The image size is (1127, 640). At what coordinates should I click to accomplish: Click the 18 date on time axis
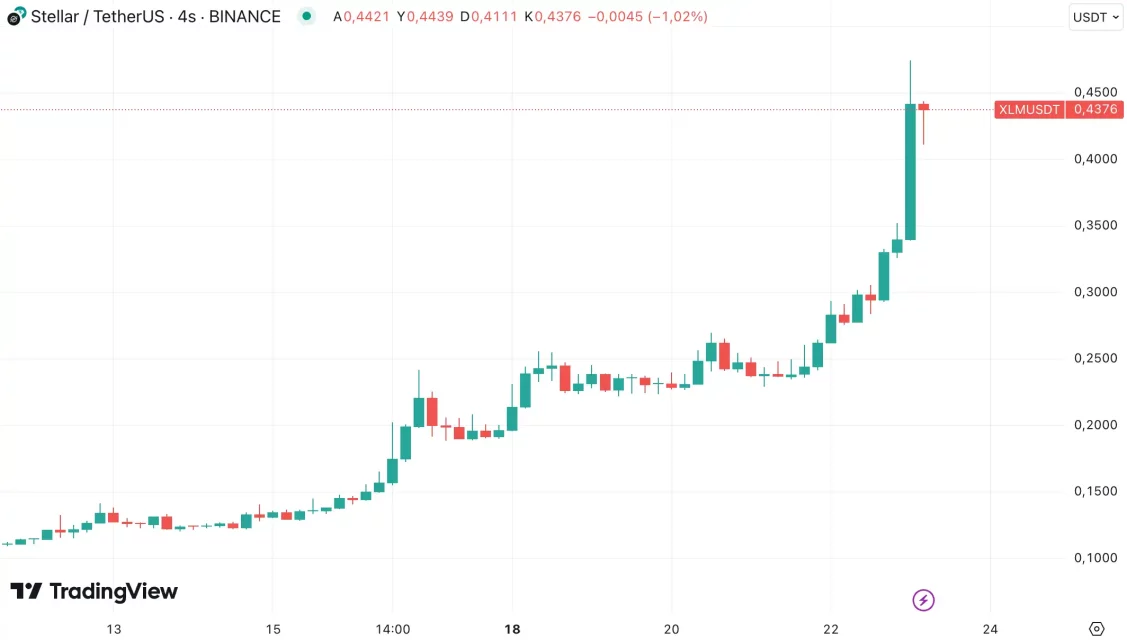click(x=512, y=629)
